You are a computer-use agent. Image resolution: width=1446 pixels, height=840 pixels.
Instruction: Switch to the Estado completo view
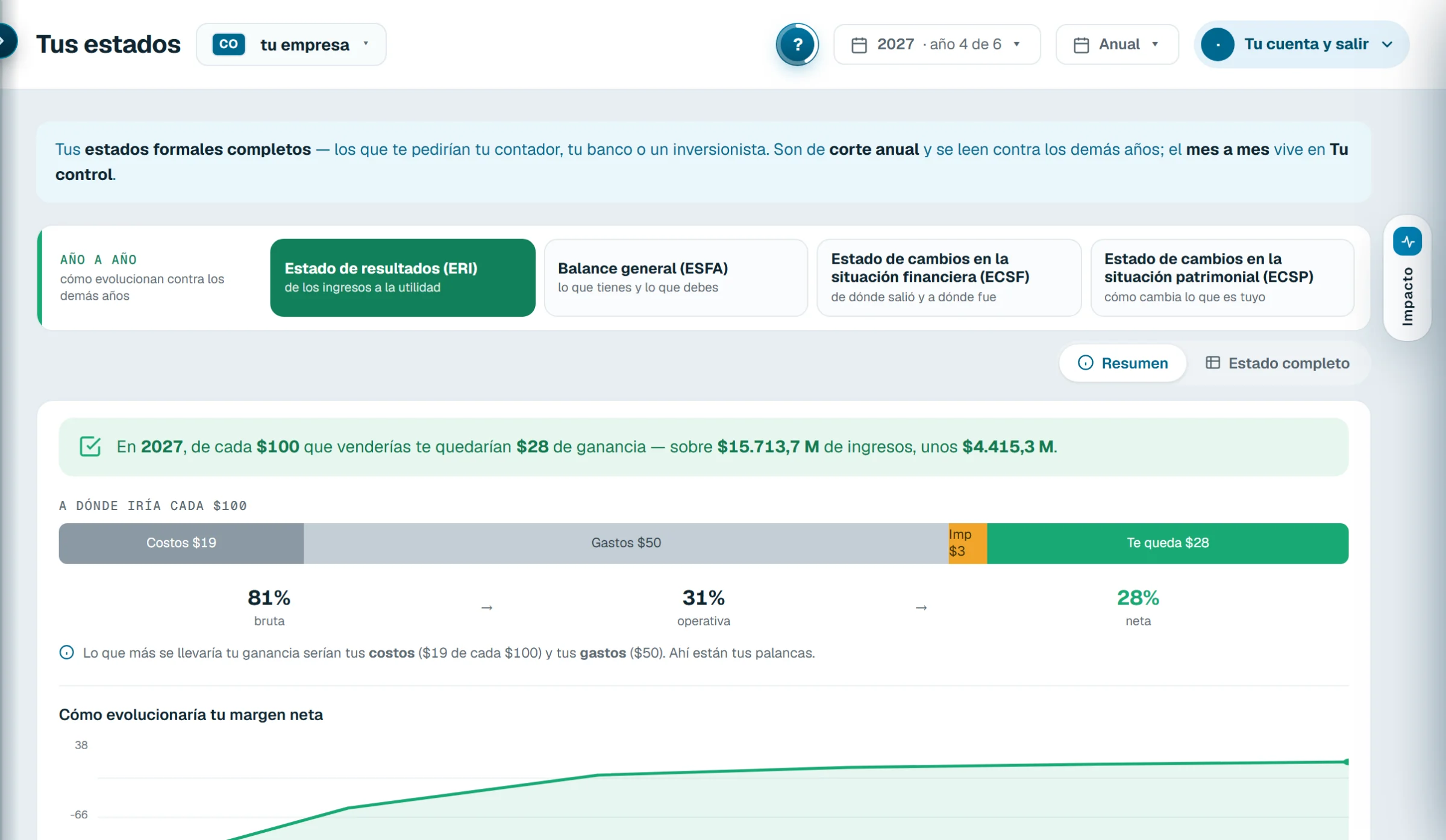pos(1277,363)
